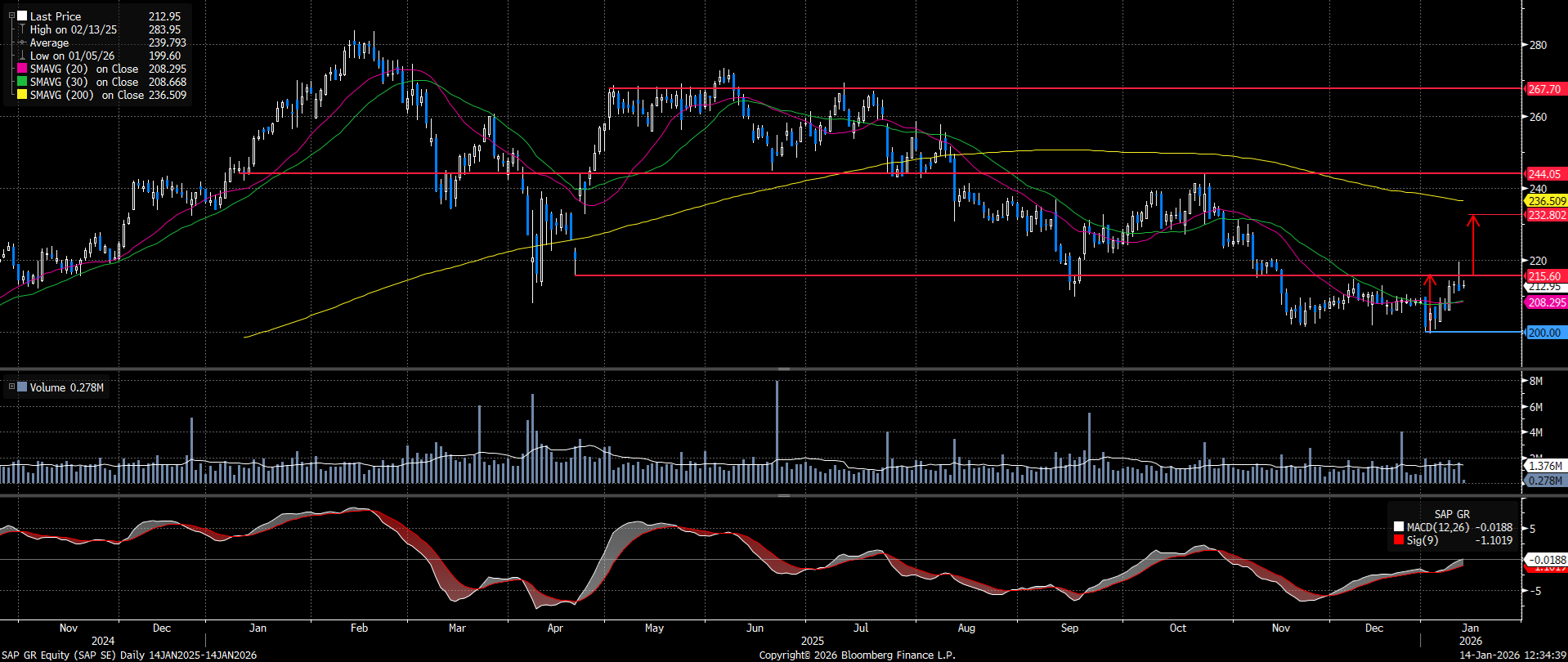The width and height of the screenshot is (1568, 662).
Task: Click the Average line icon in legend
Action: click(22, 42)
